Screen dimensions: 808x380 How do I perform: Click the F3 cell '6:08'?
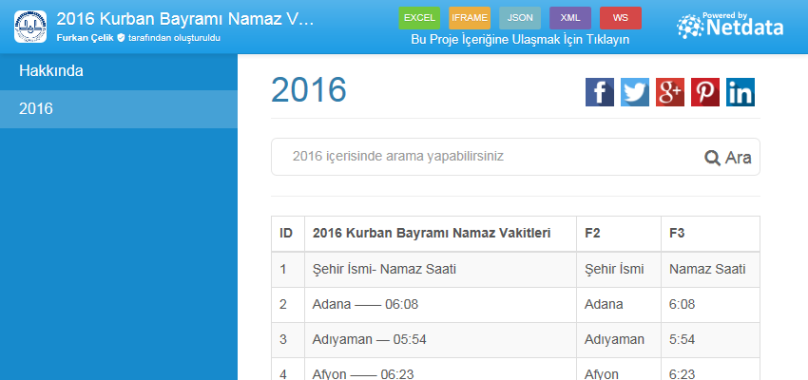point(711,305)
